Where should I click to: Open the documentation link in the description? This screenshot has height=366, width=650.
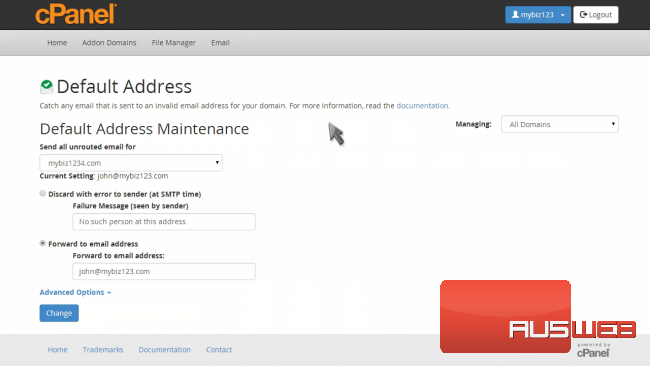(x=422, y=106)
